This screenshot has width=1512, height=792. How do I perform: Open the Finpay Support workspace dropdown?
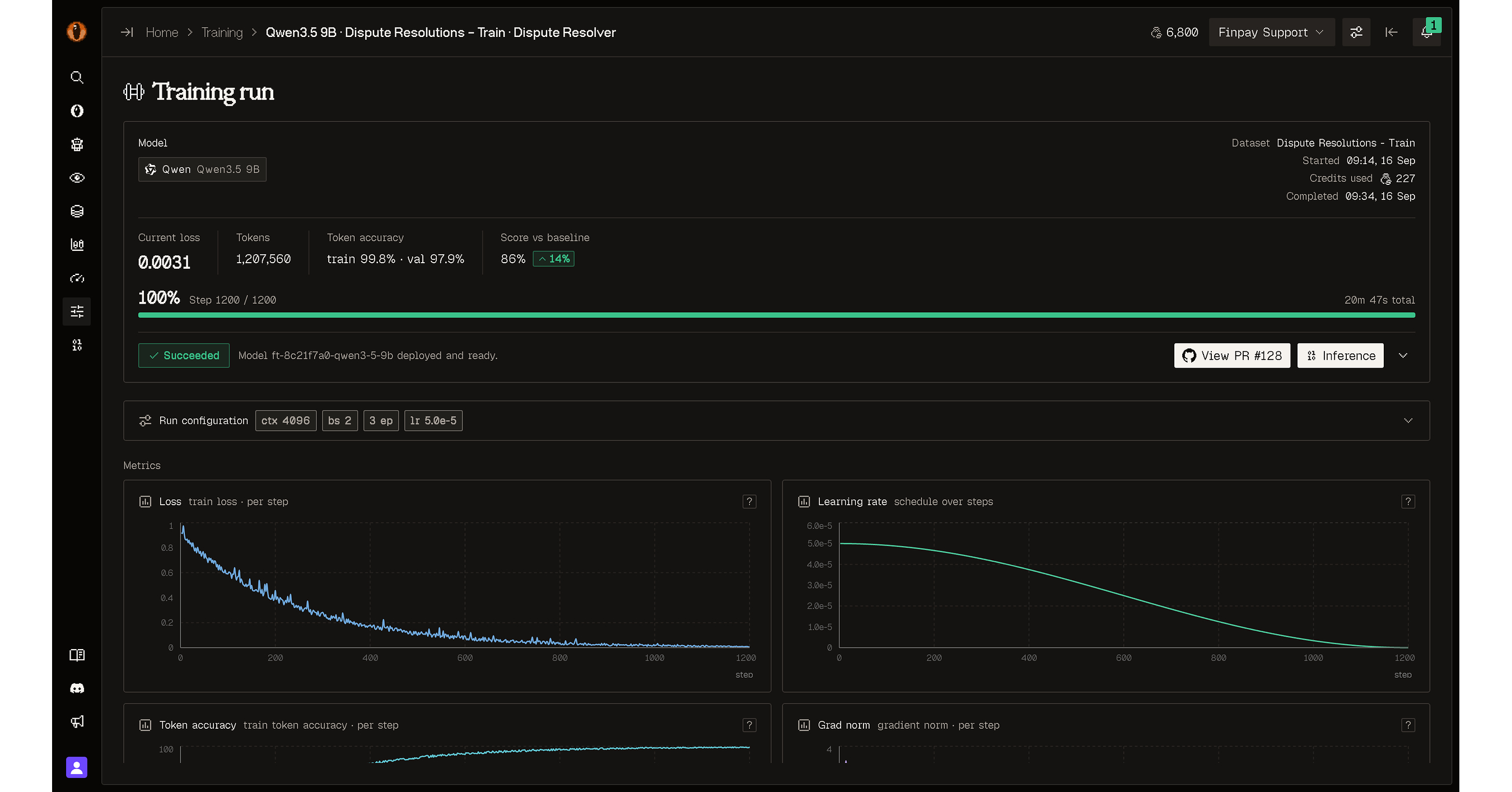(1272, 32)
